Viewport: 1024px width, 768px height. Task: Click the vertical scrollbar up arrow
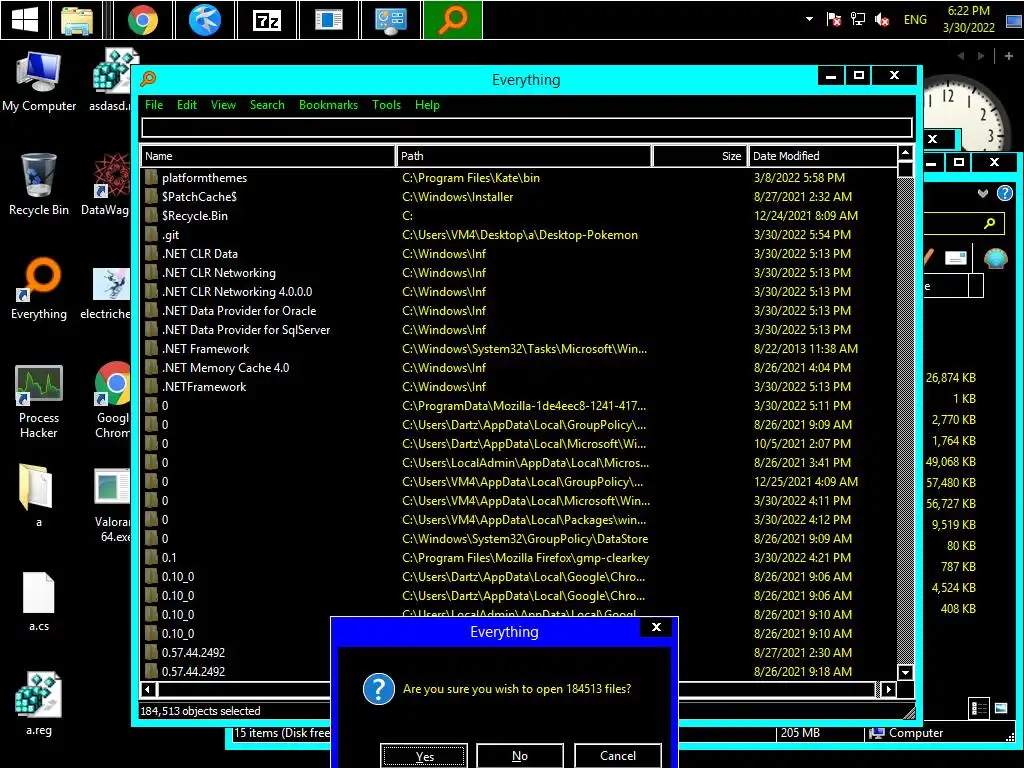point(905,153)
